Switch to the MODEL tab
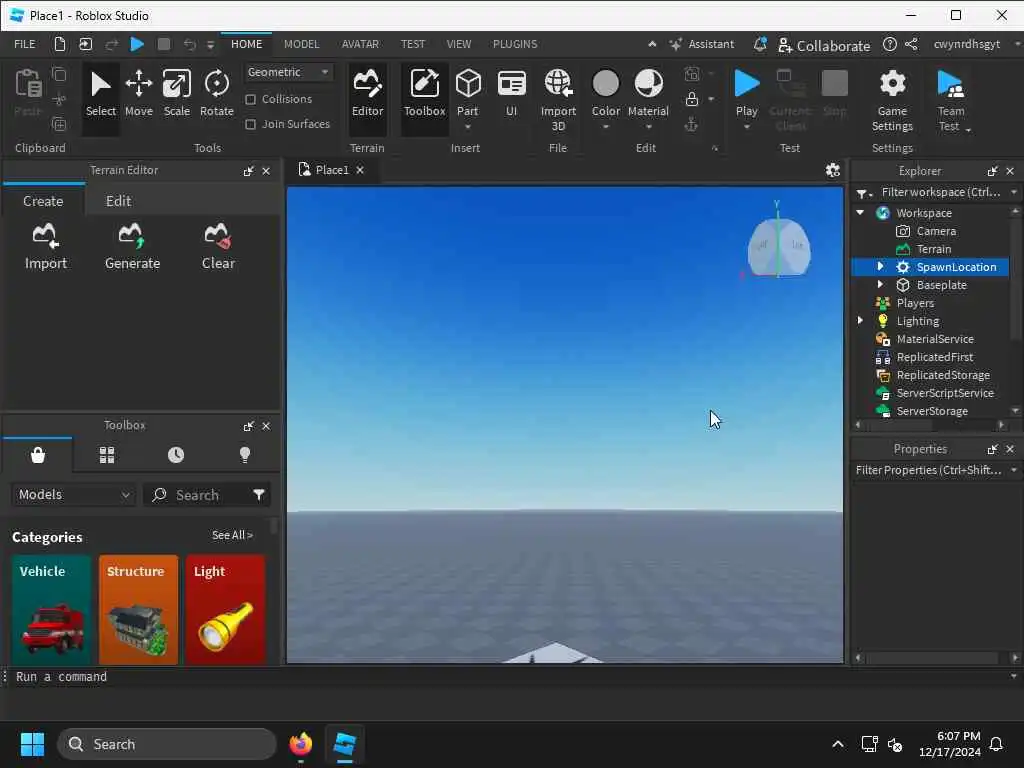This screenshot has height=768, width=1024. pyautogui.click(x=301, y=44)
